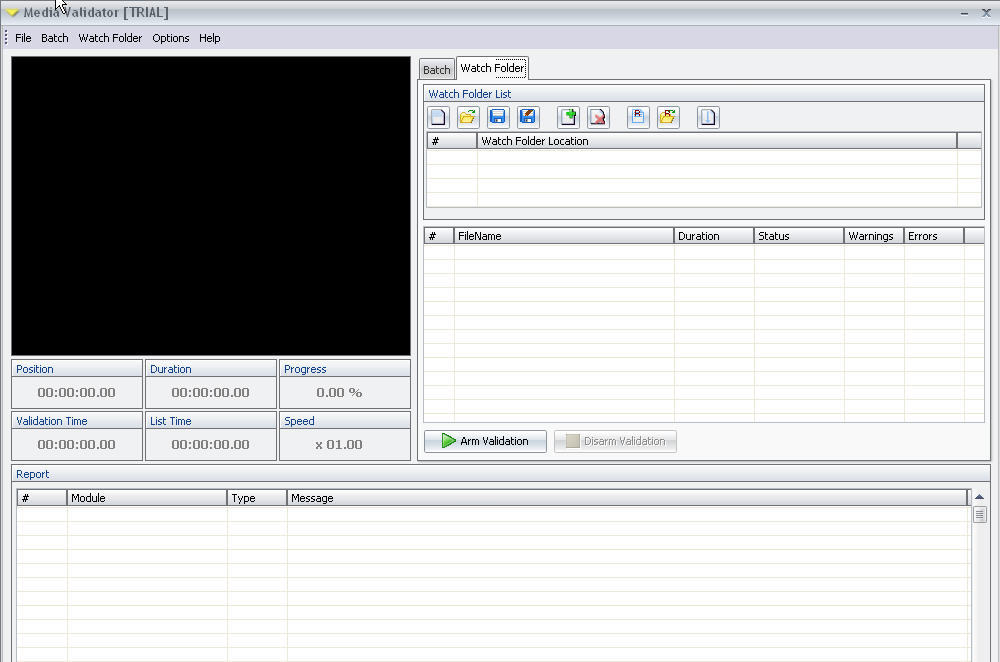Click the Status column header
The image size is (1000, 662).
pyautogui.click(x=798, y=236)
